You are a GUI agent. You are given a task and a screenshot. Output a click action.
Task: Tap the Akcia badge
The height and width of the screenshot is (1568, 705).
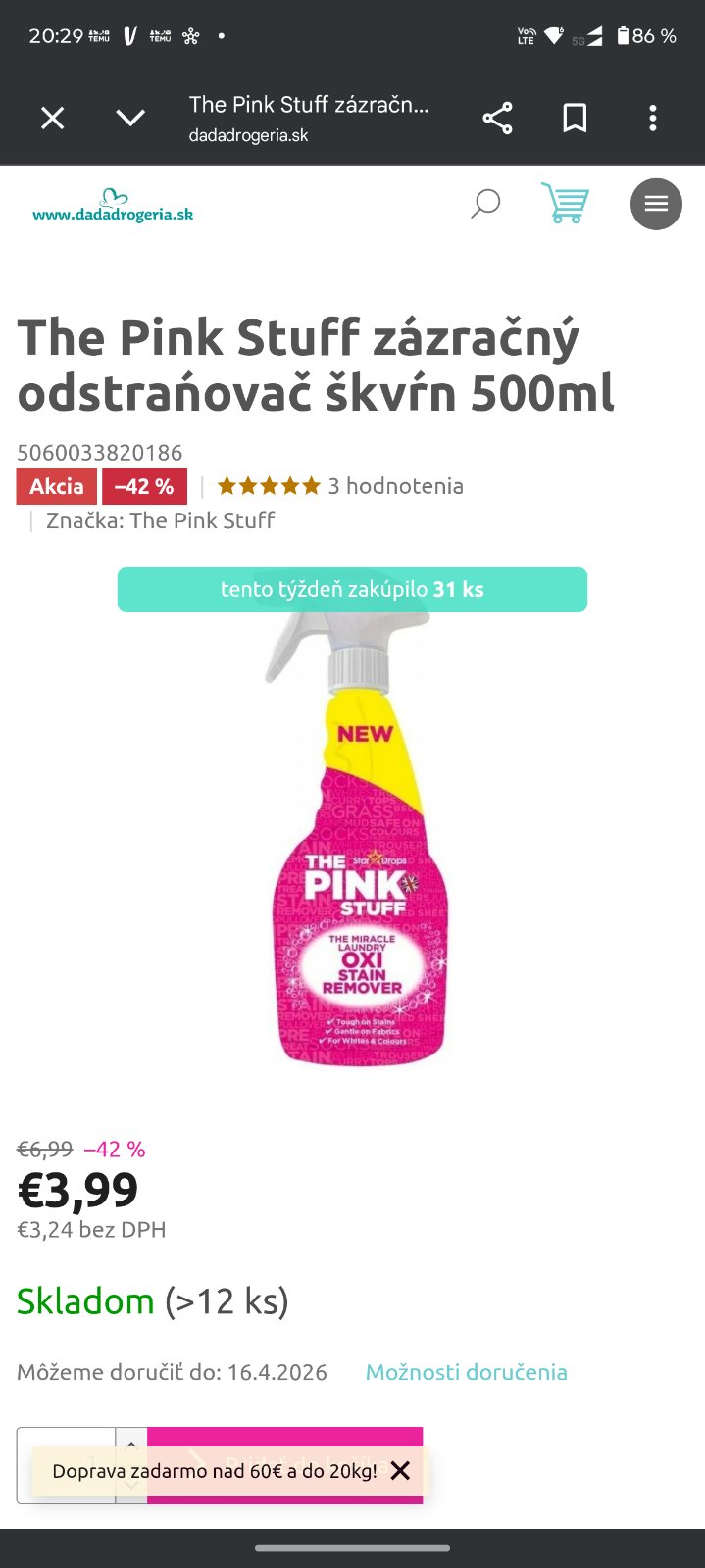click(x=57, y=487)
